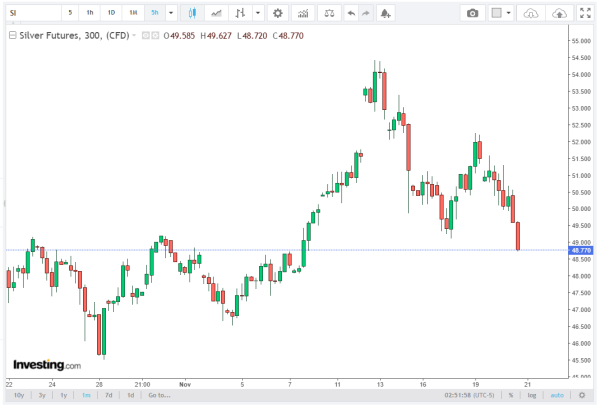This screenshot has height=408, width=600.
Task: Load chart layout from cloud
Action: (532, 13)
